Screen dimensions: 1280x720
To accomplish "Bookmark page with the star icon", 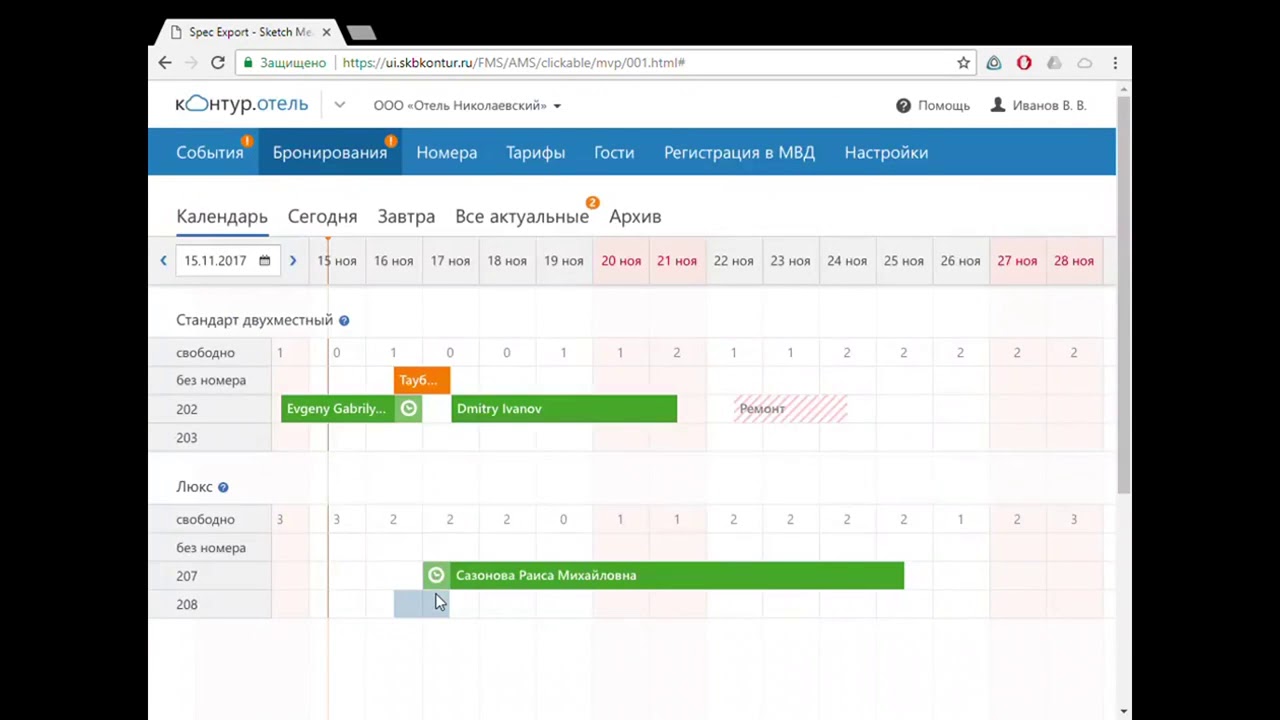I will coord(963,62).
